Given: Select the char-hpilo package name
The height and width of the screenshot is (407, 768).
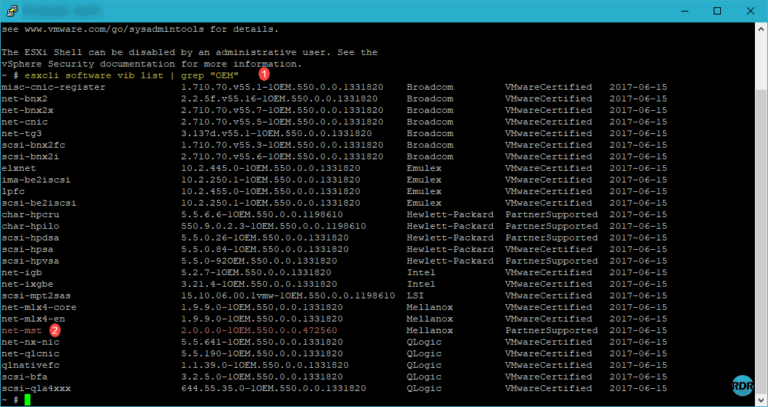Looking at the screenshot, I should [x=30, y=226].
